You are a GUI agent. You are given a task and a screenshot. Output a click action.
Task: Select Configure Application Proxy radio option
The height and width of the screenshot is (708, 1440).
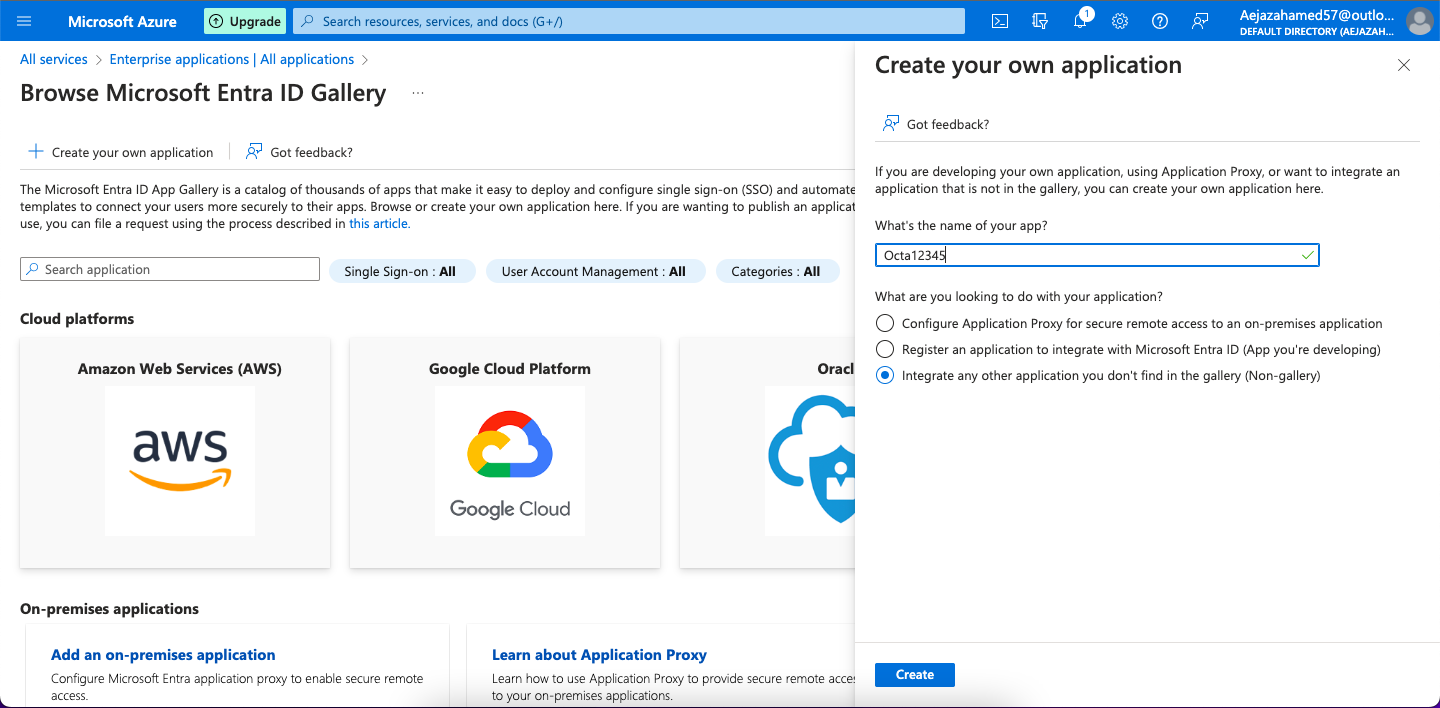pyautogui.click(x=885, y=323)
